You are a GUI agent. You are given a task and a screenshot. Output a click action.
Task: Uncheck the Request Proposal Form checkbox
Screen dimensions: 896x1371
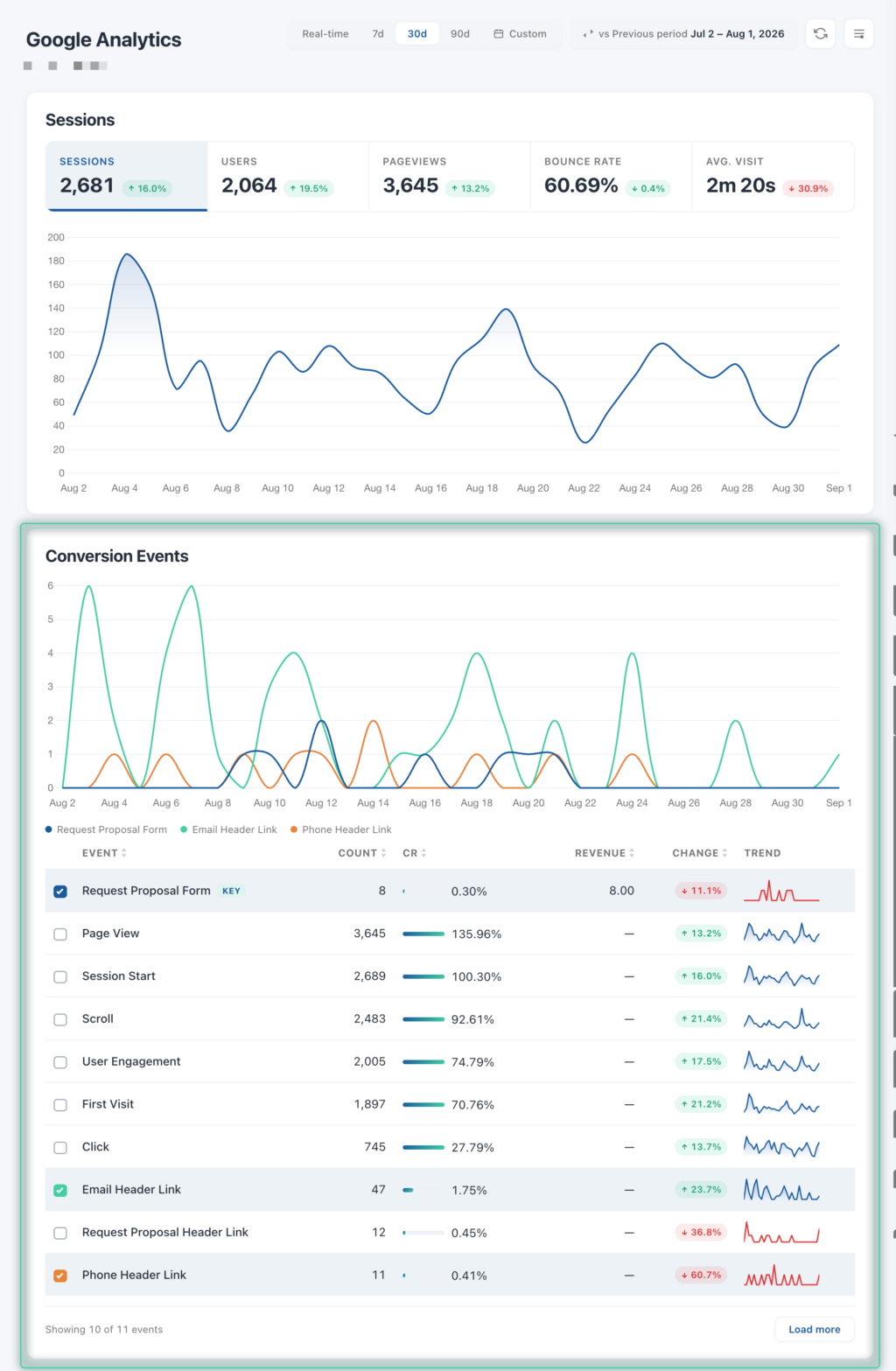pyautogui.click(x=60, y=892)
